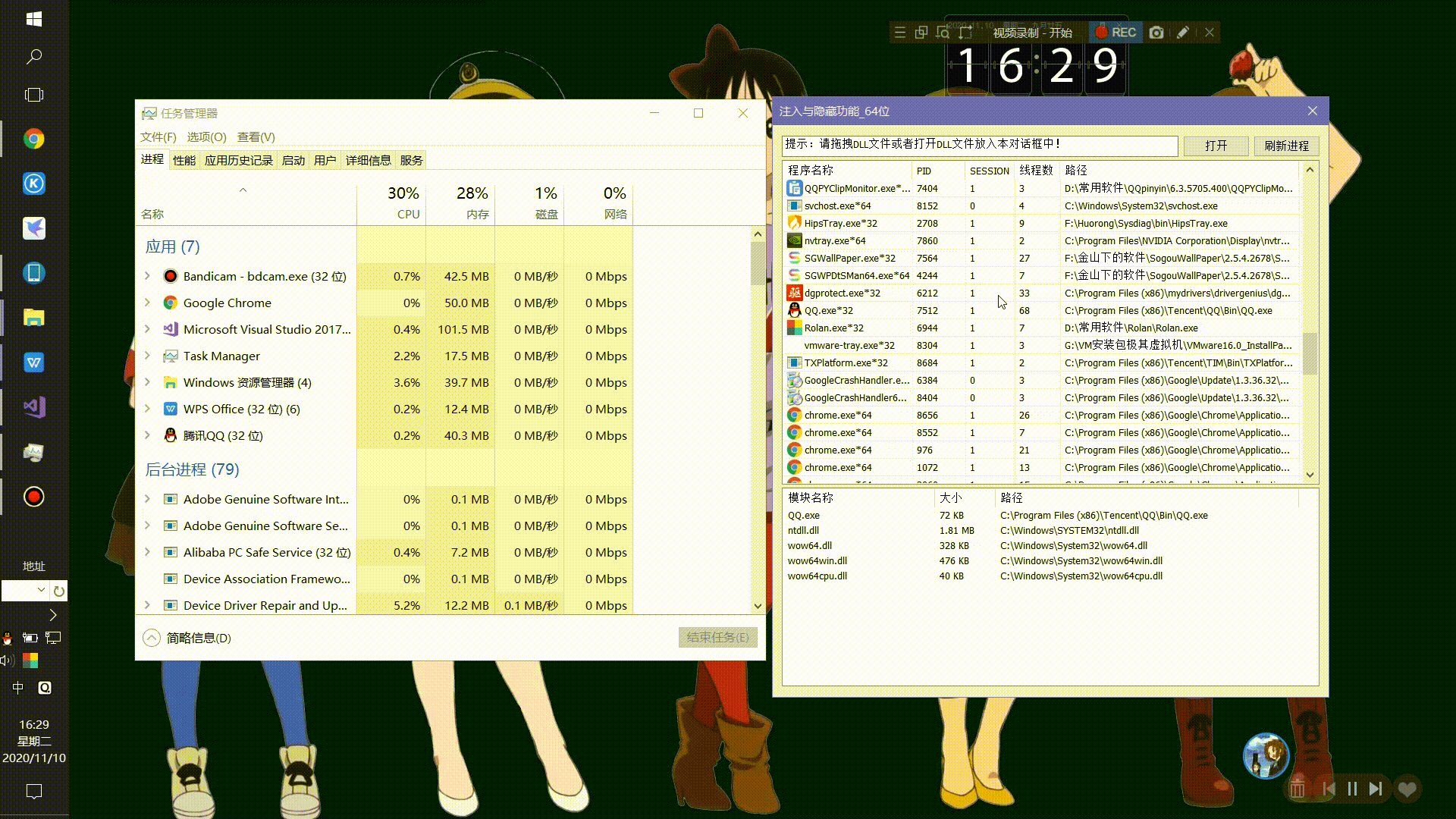
Task: Take a screenshot with the Bandicam camera icon
Action: (1156, 33)
